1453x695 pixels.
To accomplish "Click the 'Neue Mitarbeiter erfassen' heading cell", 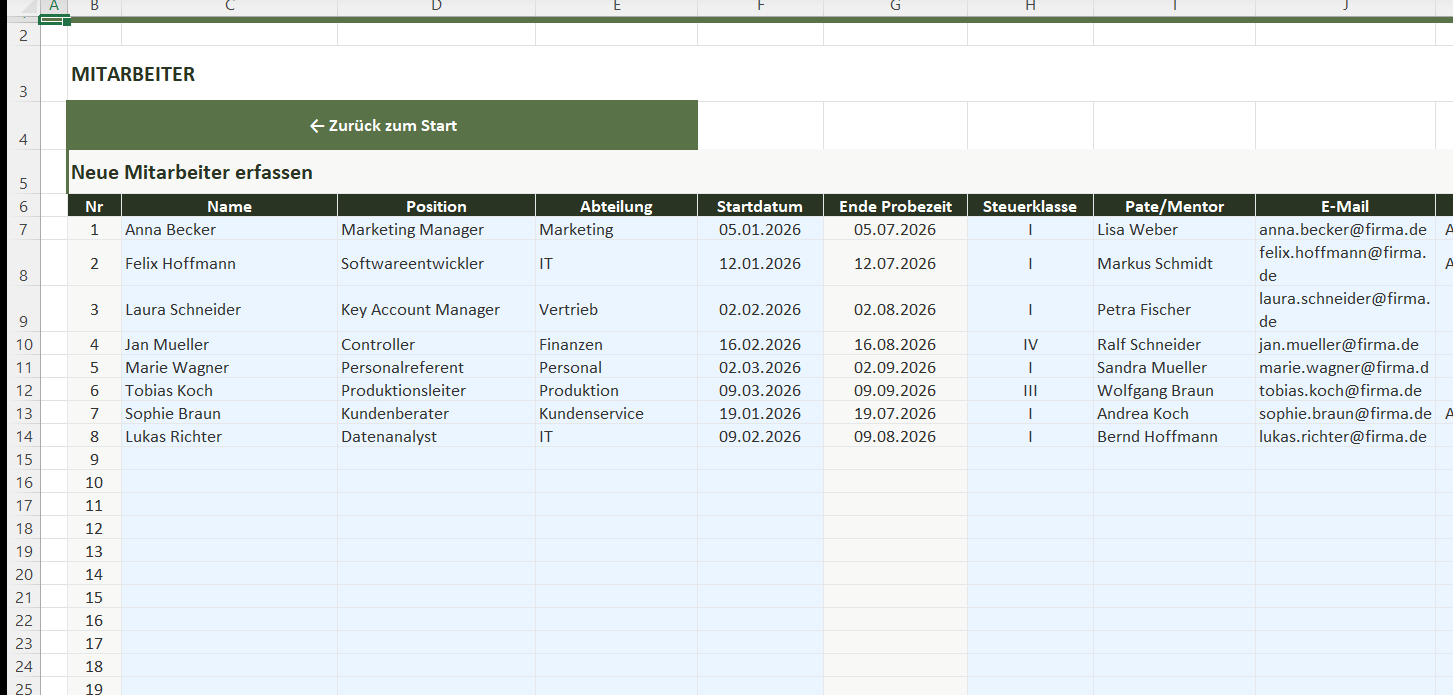I will 192,173.
